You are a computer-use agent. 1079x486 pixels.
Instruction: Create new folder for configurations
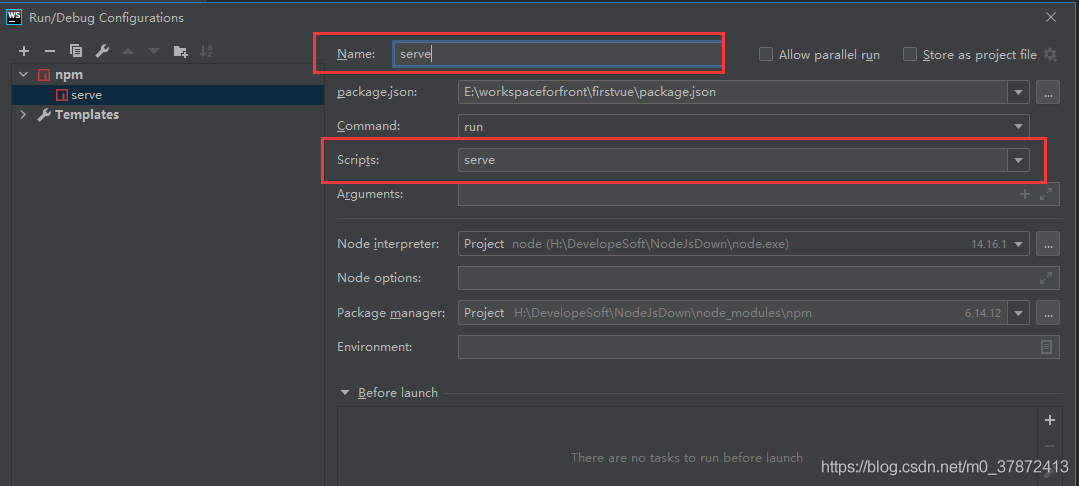click(x=180, y=51)
